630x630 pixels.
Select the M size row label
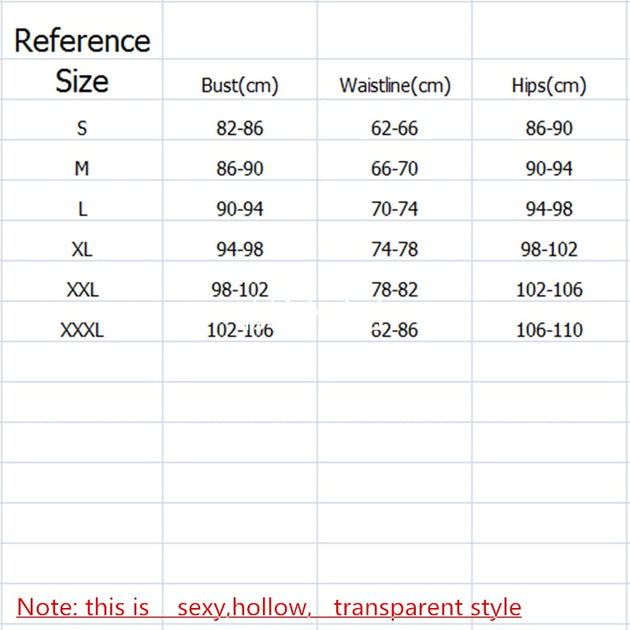click(82, 169)
